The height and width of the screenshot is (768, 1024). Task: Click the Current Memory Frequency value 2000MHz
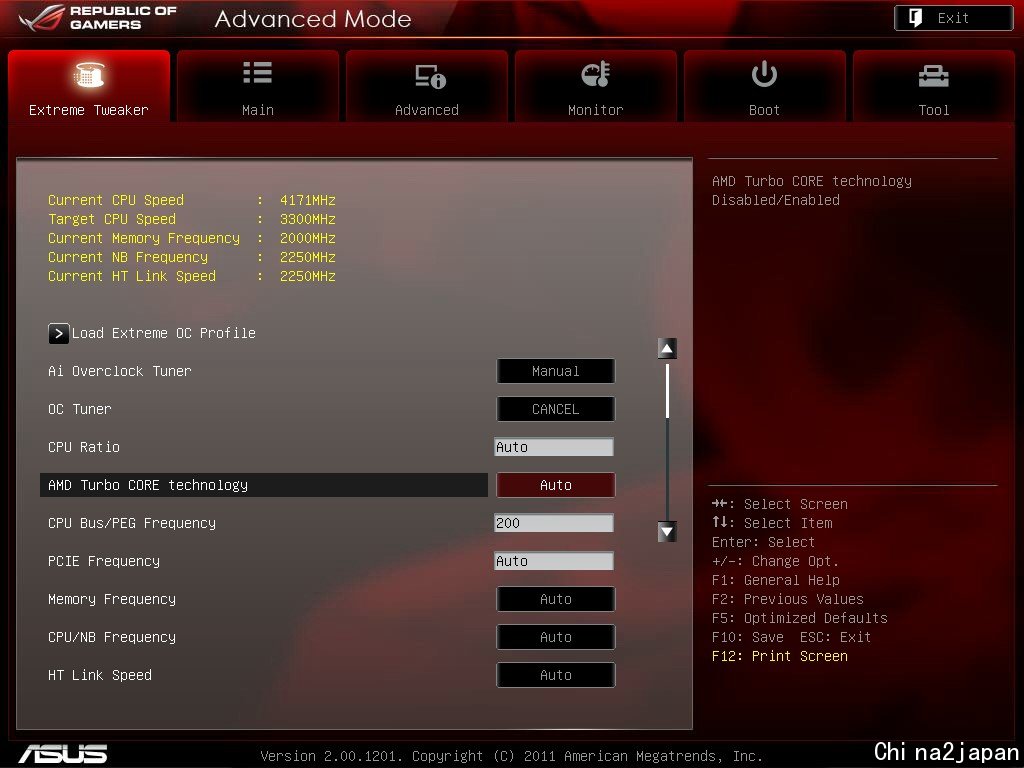[x=308, y=238]
